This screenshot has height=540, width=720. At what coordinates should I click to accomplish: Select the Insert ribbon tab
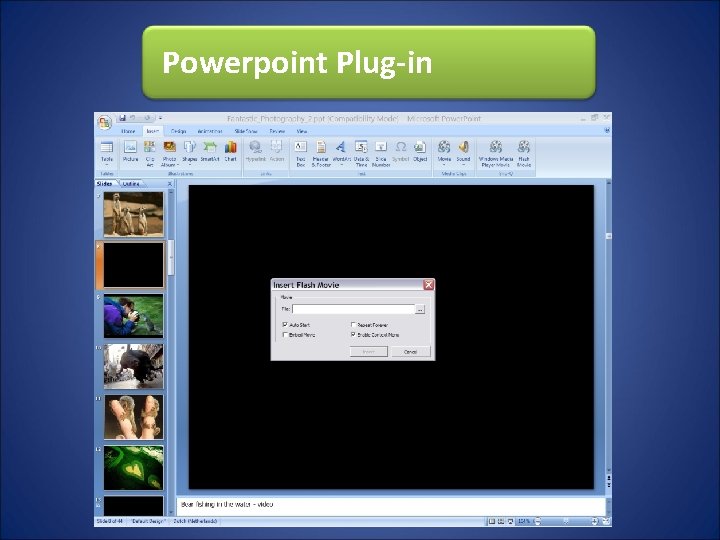tap(152, 131)
